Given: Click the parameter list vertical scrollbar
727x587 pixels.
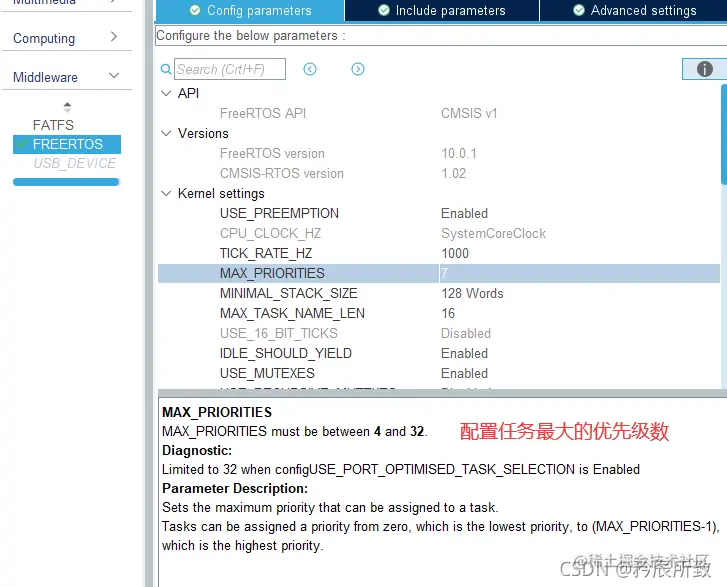Looking at the screenshot, I should [724, 134].
